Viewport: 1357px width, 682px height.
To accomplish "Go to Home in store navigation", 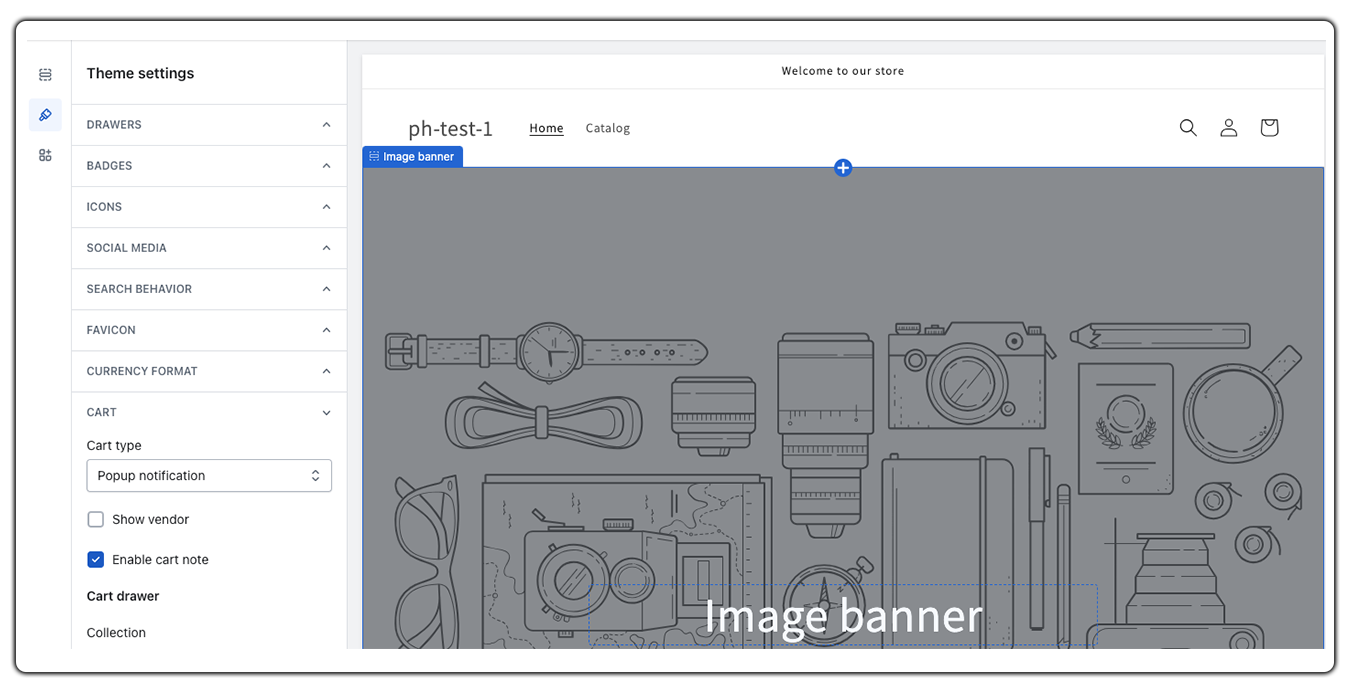I will click(546, 128).
